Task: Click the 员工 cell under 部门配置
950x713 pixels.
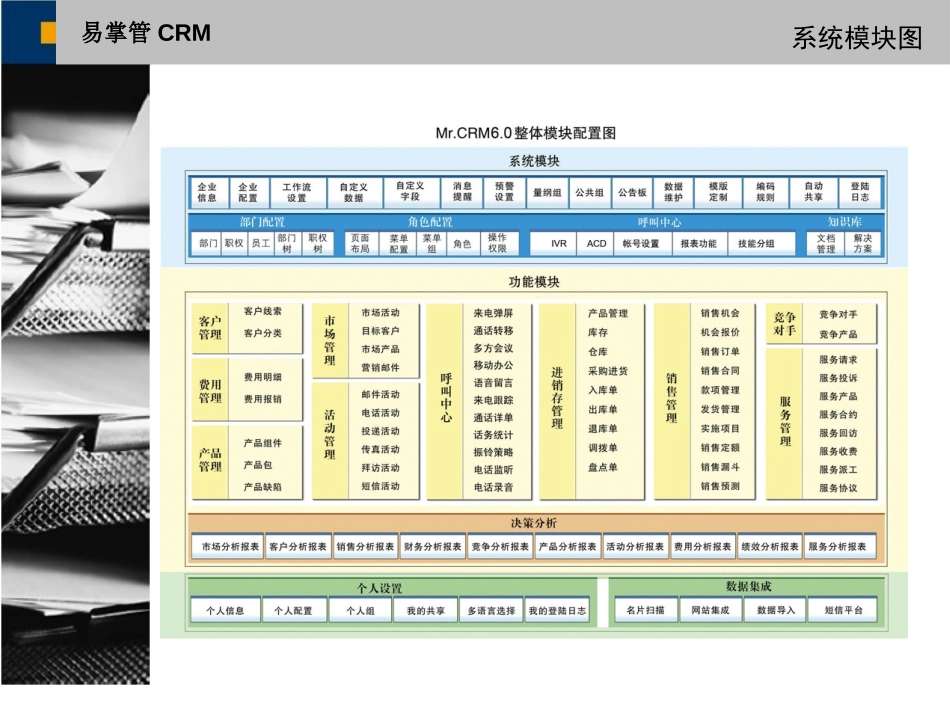Action: pos(261,244)
